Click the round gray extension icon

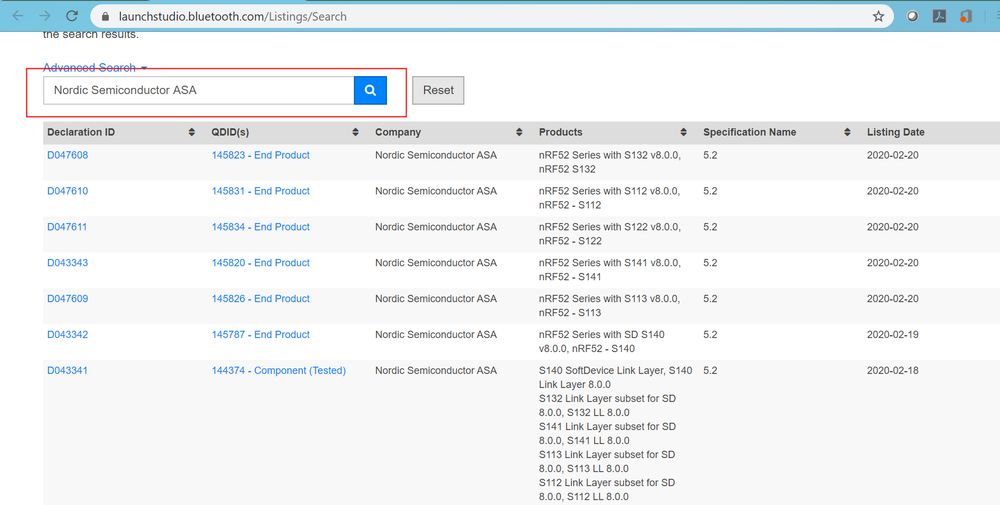(x=912, y=16)
